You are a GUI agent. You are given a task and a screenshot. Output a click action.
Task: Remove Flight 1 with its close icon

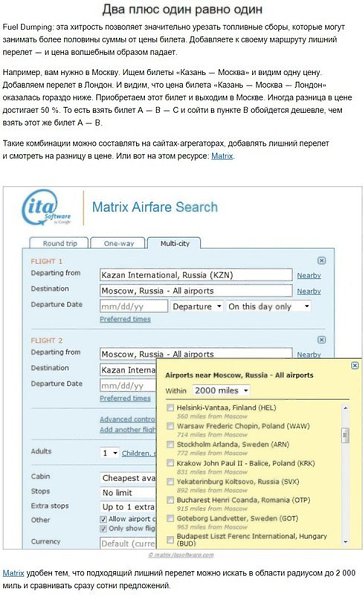322,261
